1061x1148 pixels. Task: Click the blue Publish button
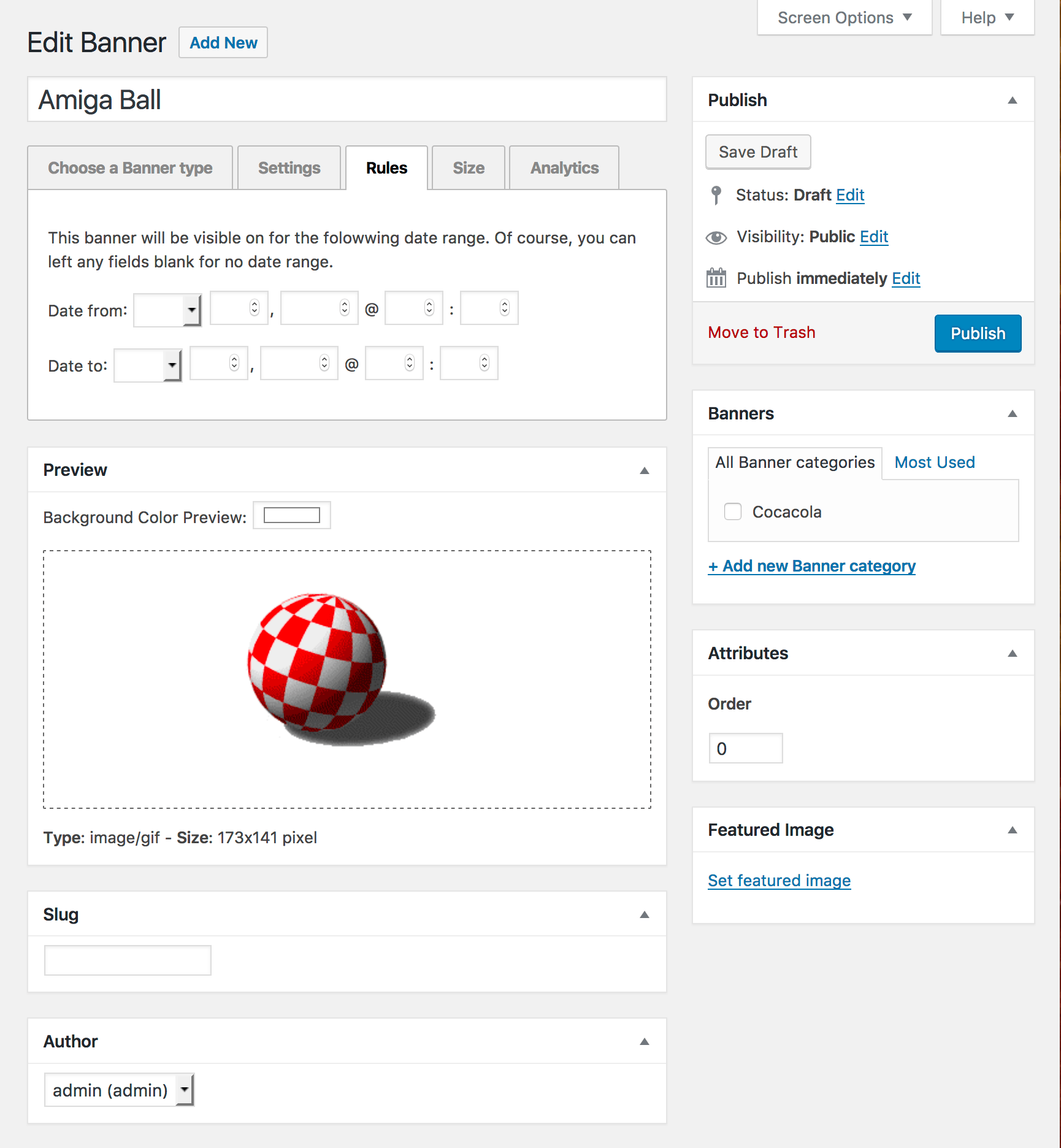point(978,334)
